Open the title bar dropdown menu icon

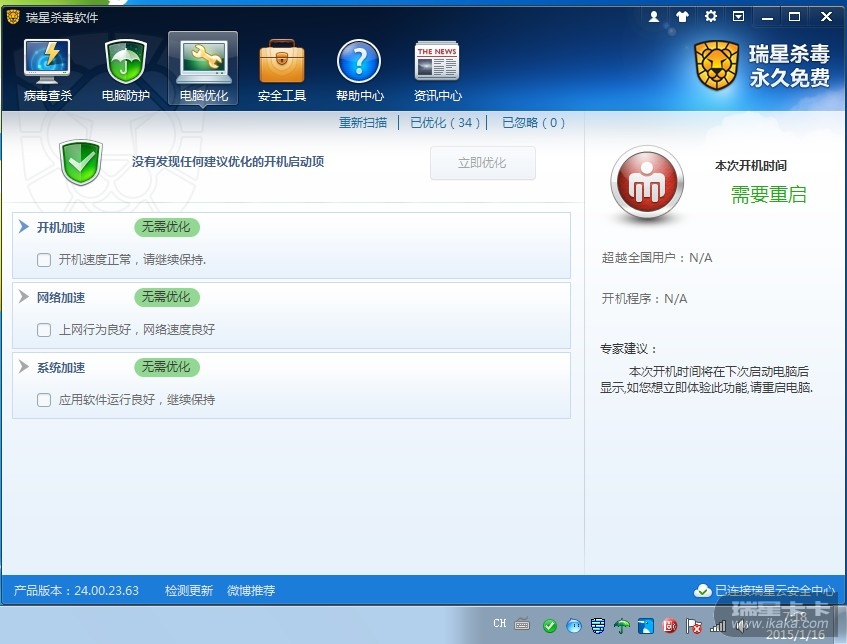coord(739,17)
